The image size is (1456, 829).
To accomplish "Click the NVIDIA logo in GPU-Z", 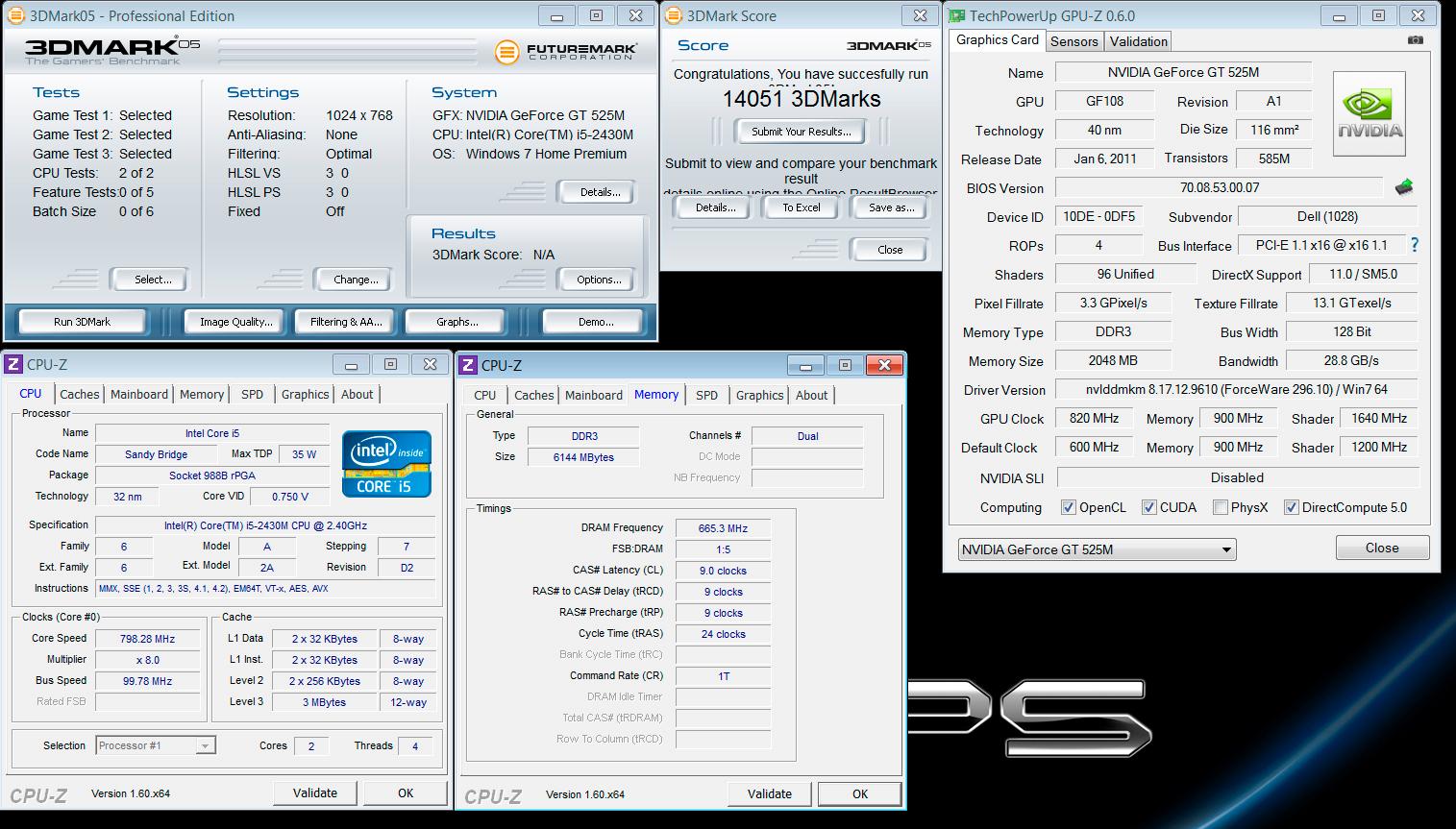I will [x=1370, y=113].
